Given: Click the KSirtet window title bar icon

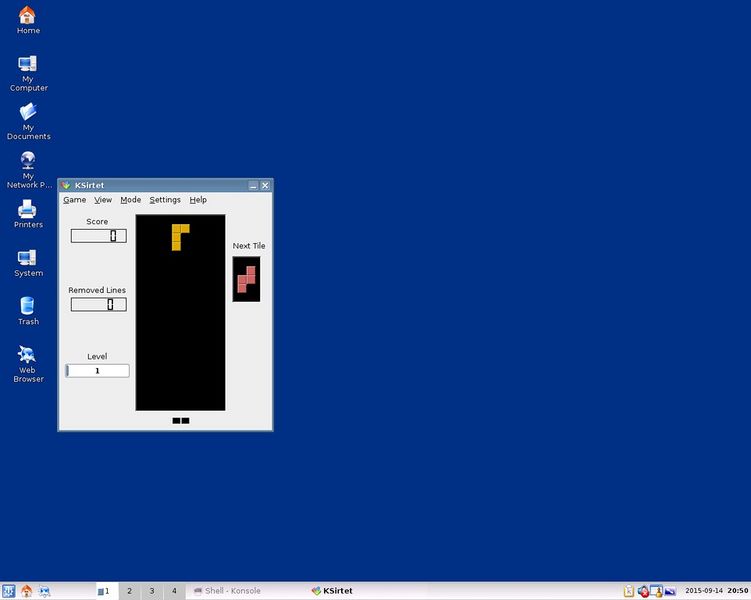Looking at the screenshot, I should pyautogui.click(x=66, y=185).
